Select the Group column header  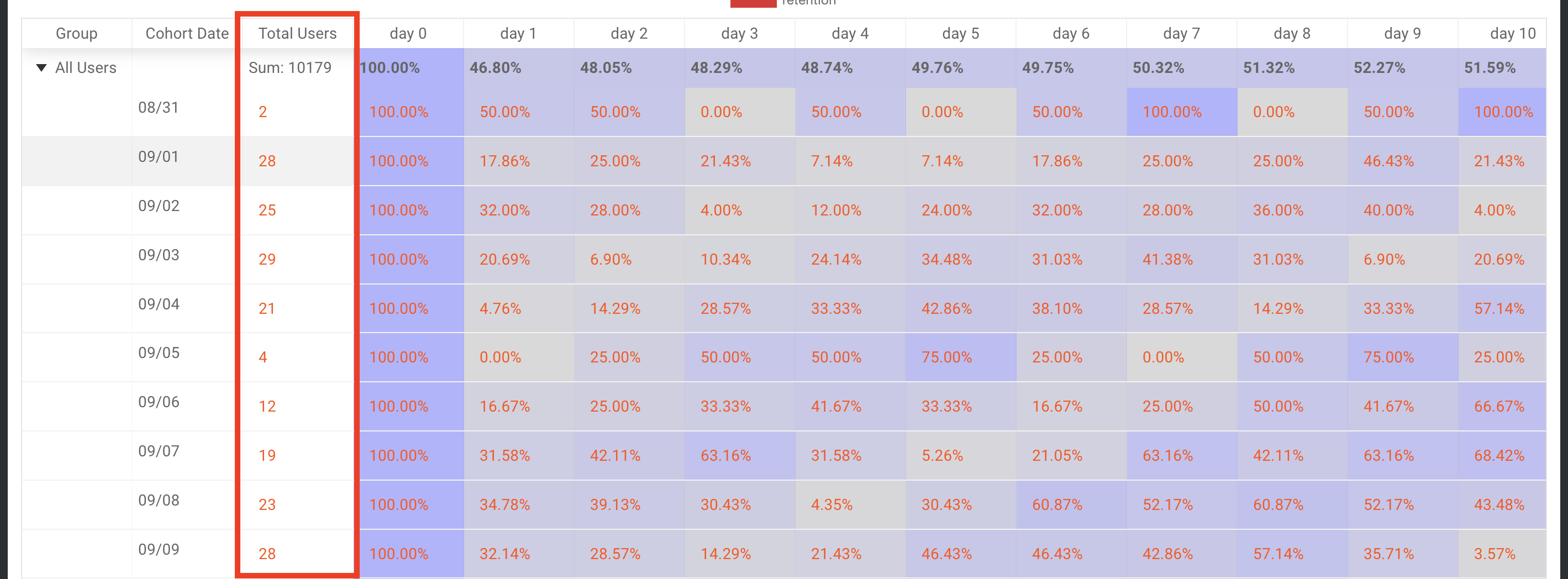tap(76, 34)
